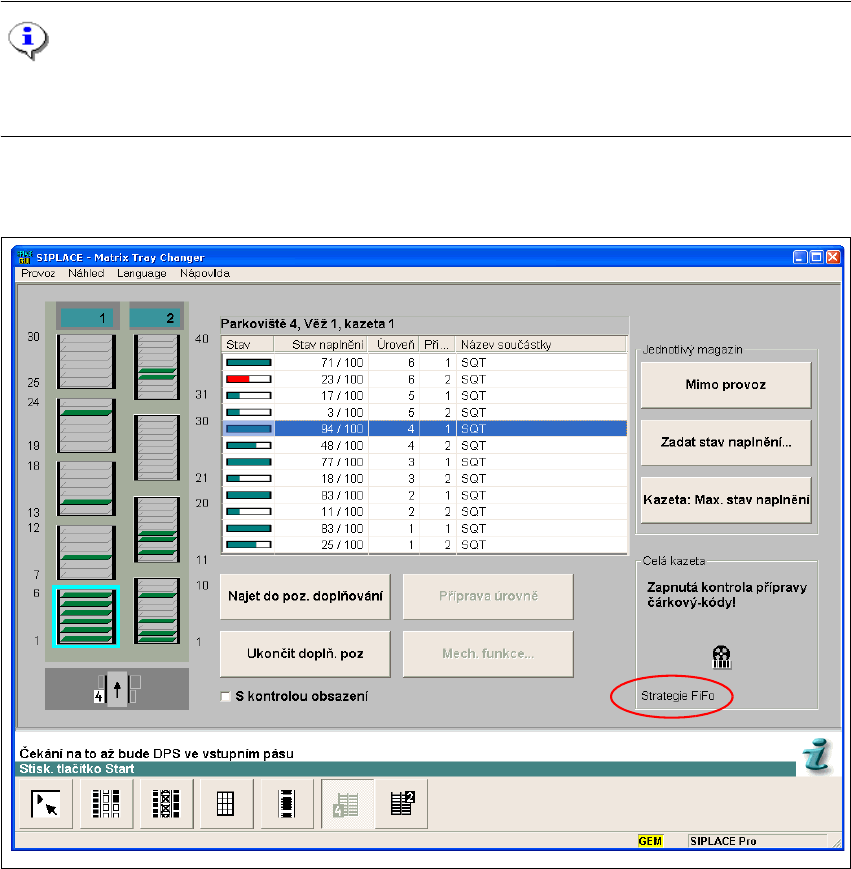851x869 pixels.
Task: Click the red fill bar of 23 / 100 row
Action: (237, 379)
